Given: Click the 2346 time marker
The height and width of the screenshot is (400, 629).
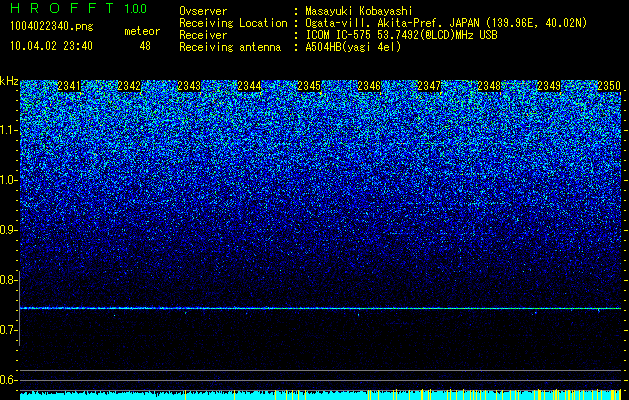Looking at the screenshot, I should coord(369,86).
